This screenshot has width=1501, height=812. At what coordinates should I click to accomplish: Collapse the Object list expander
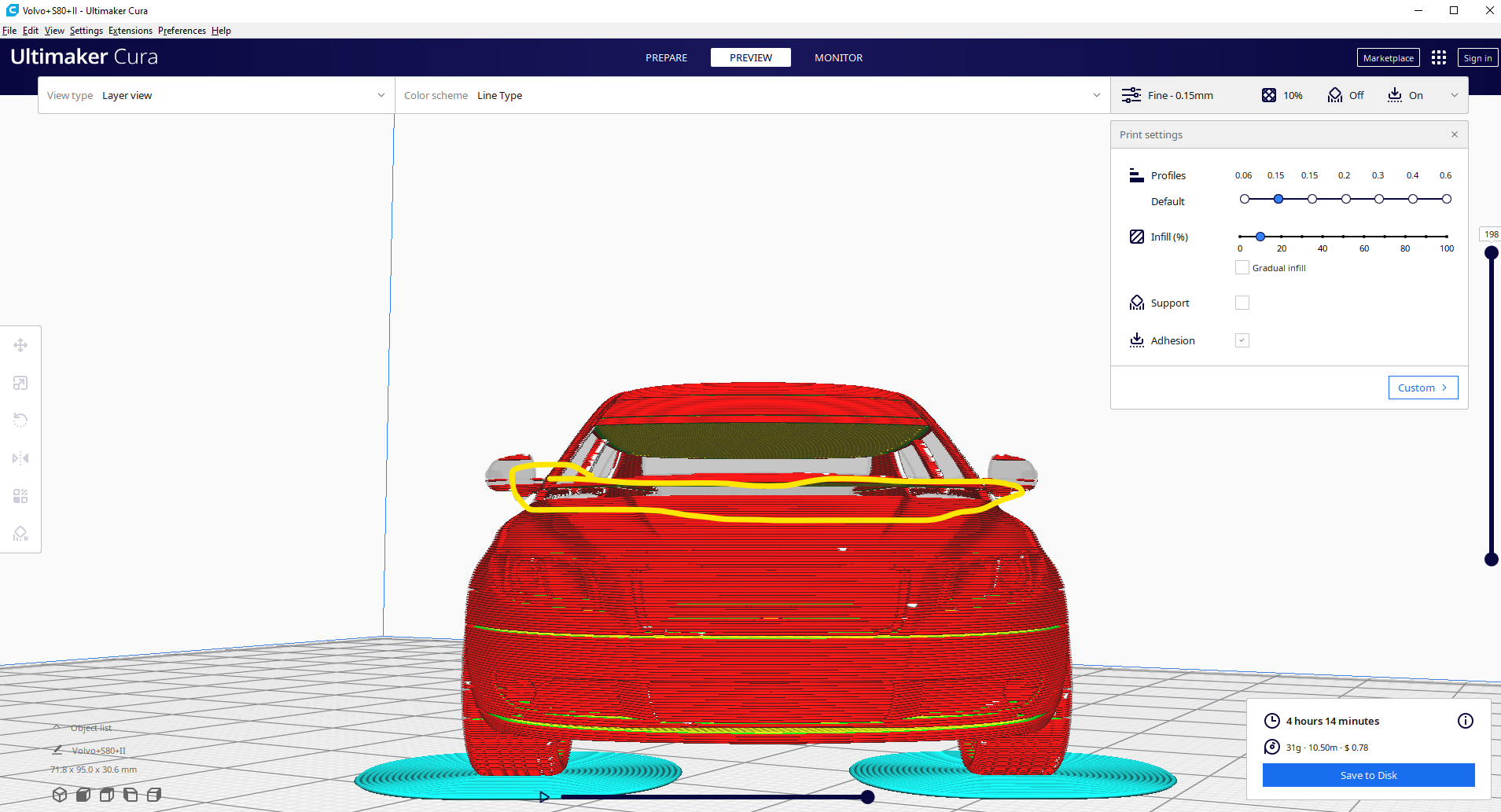point(57,727)
